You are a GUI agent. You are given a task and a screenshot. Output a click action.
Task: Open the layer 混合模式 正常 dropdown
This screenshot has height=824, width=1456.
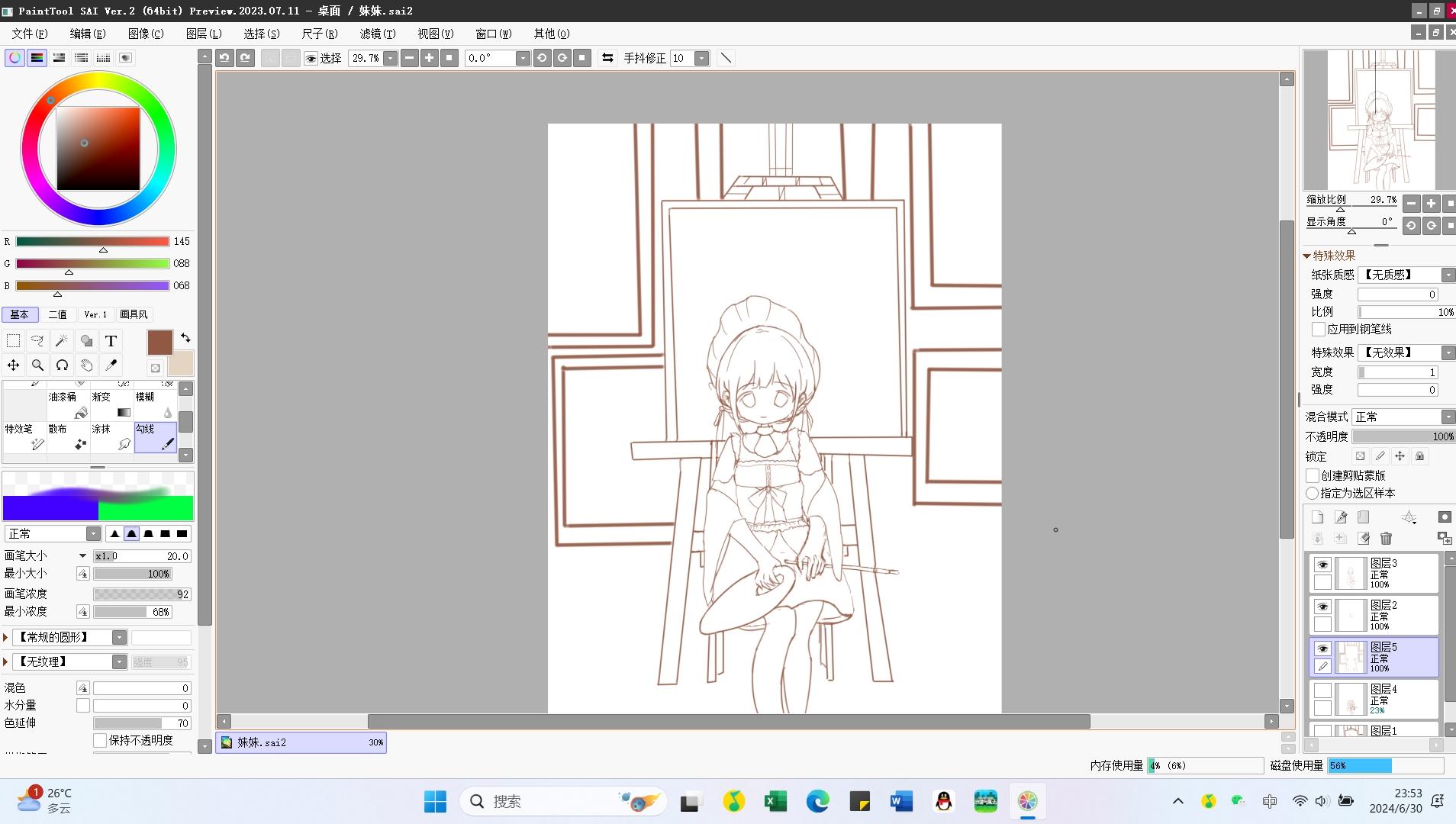[x=1448, y=417]
